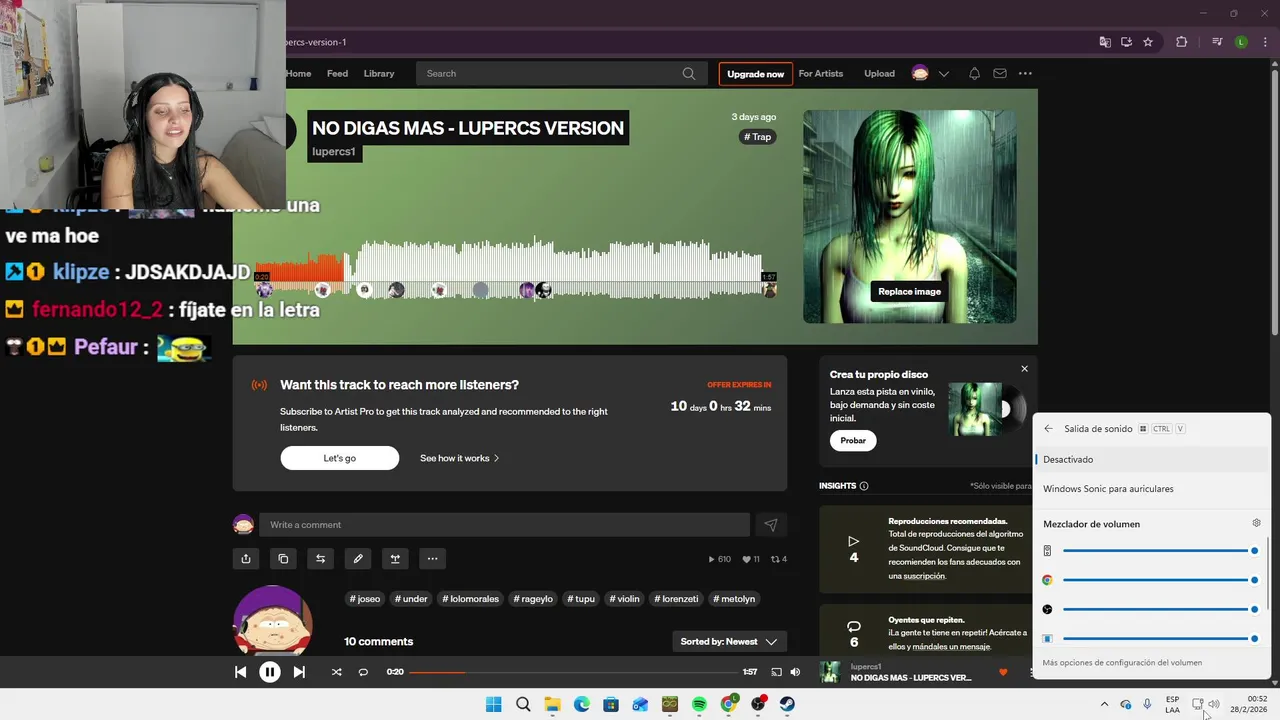This screenshot has width=1280, height=720.
Task: Open Steam from the taskbar
Action: pos(787,704)
